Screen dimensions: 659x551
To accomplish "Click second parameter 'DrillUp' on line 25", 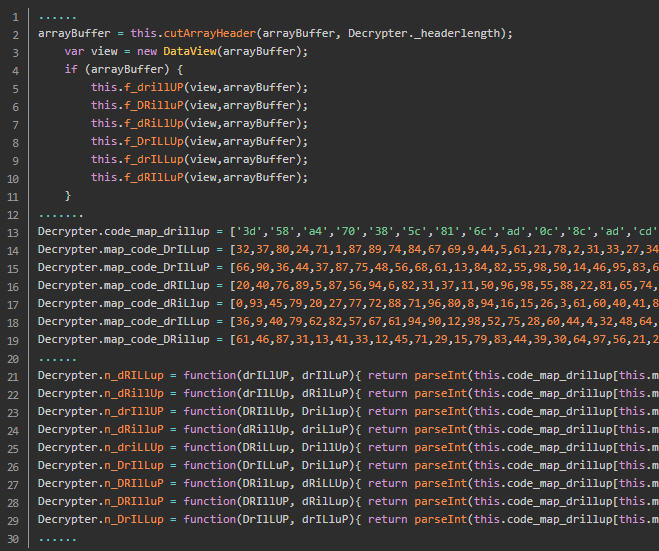I will coord(325,447).
